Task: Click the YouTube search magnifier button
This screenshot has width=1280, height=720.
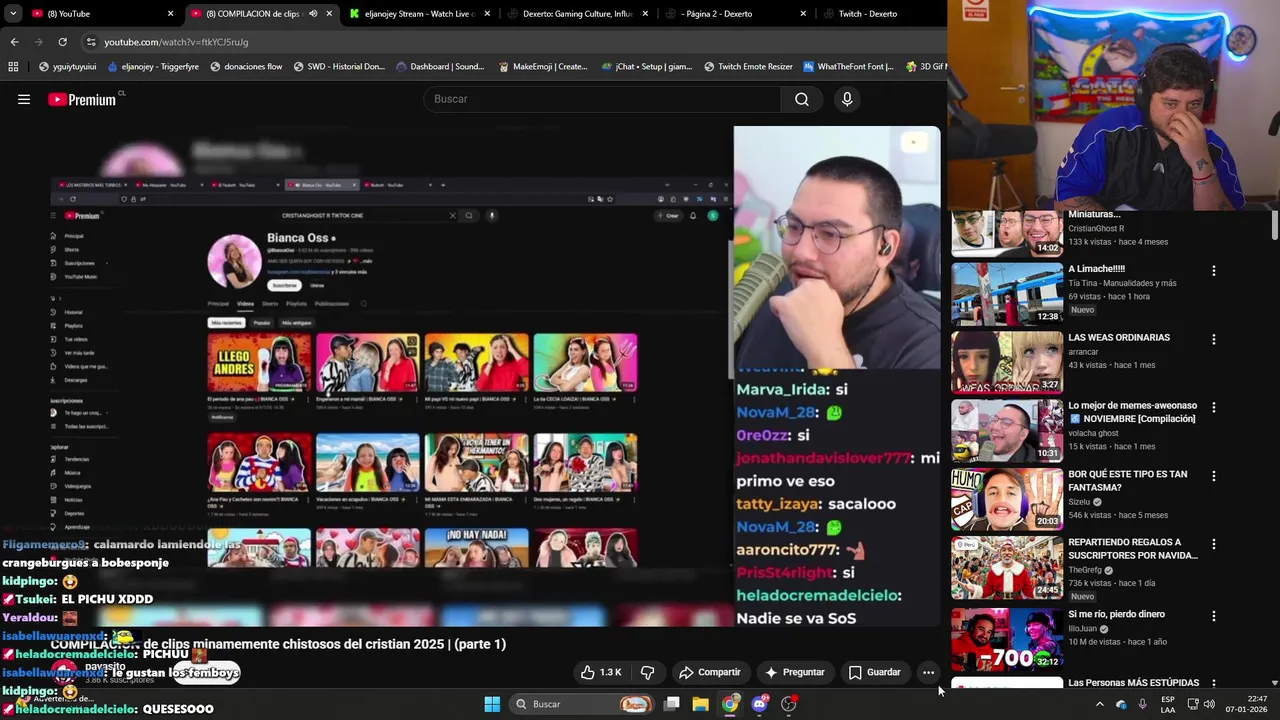Action: click(801, 99)
